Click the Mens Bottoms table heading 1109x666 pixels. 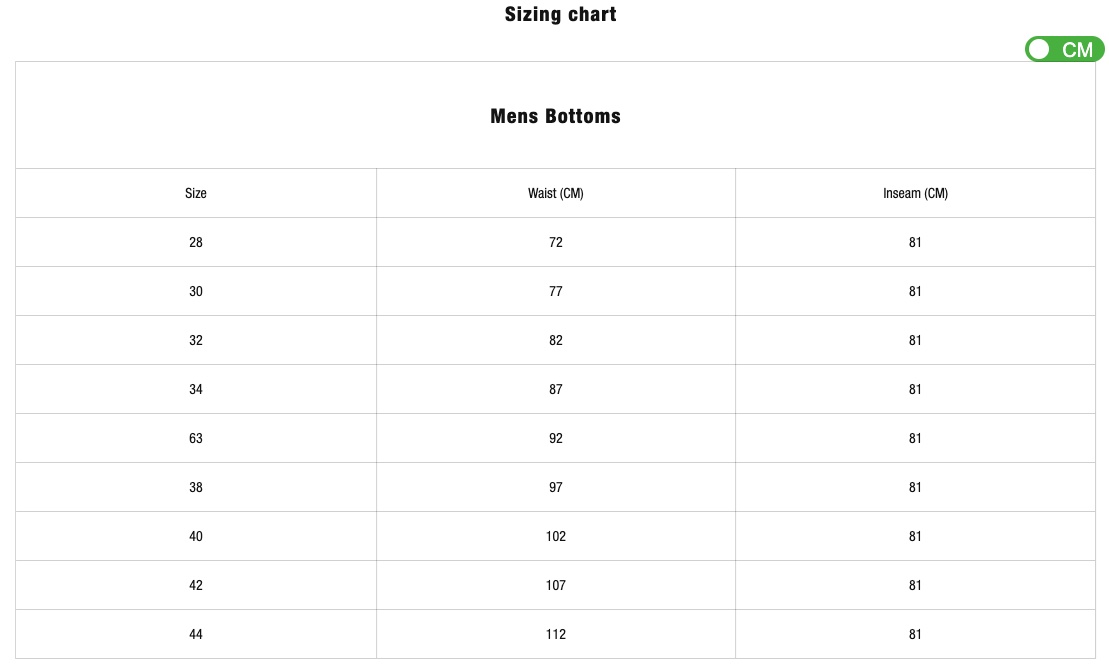tap(555, 116)
